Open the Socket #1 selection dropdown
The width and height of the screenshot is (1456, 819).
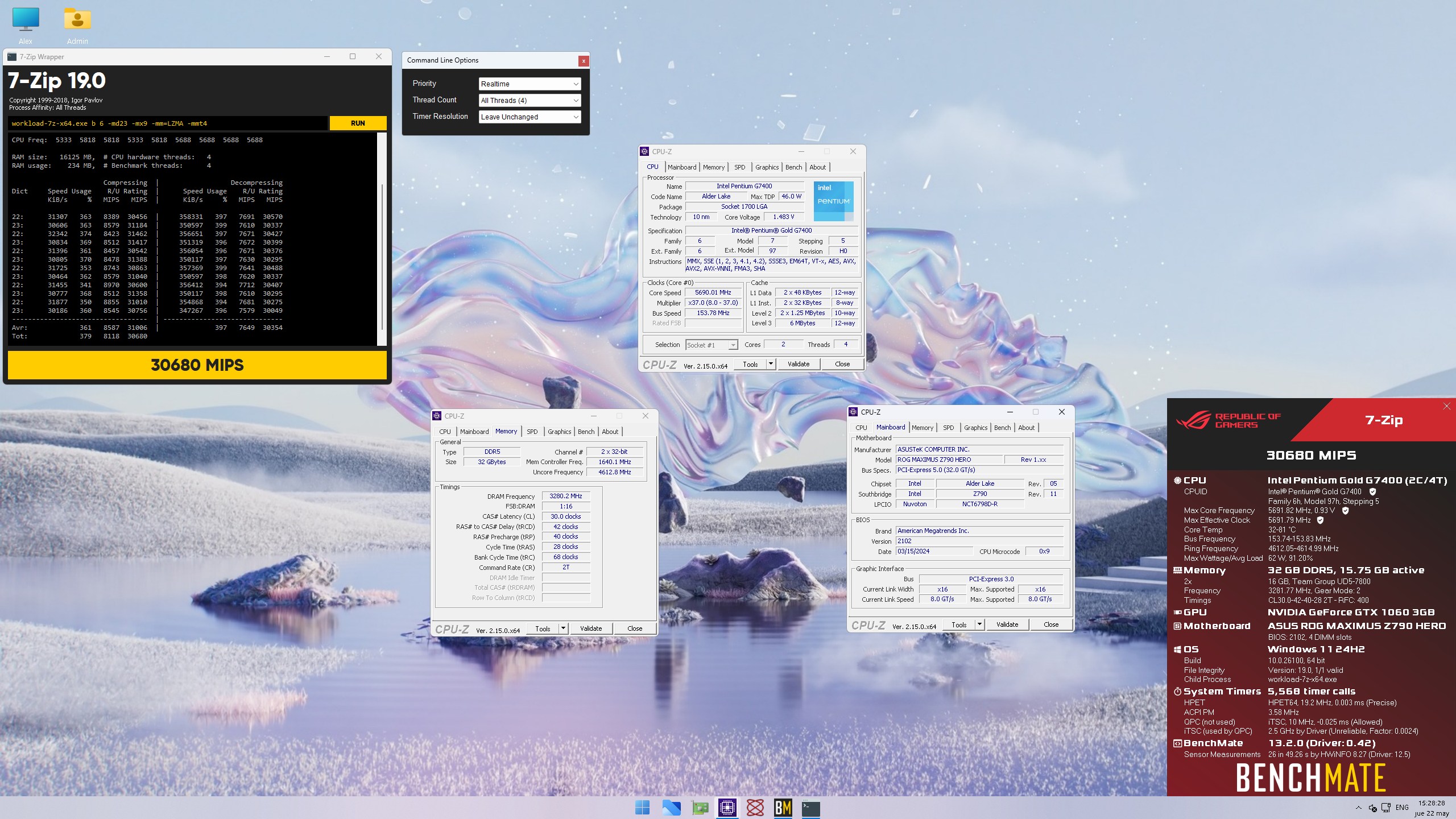tap(712, 345)
